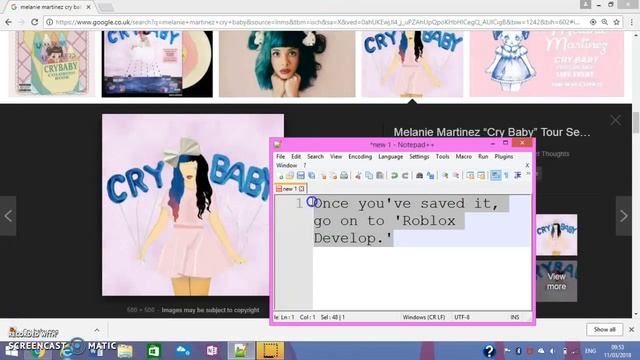The width and height of the screenshot is (640, 360).
Task: Click the Paste icon in Notepad++ toolbar
Action: coord(380,176)
